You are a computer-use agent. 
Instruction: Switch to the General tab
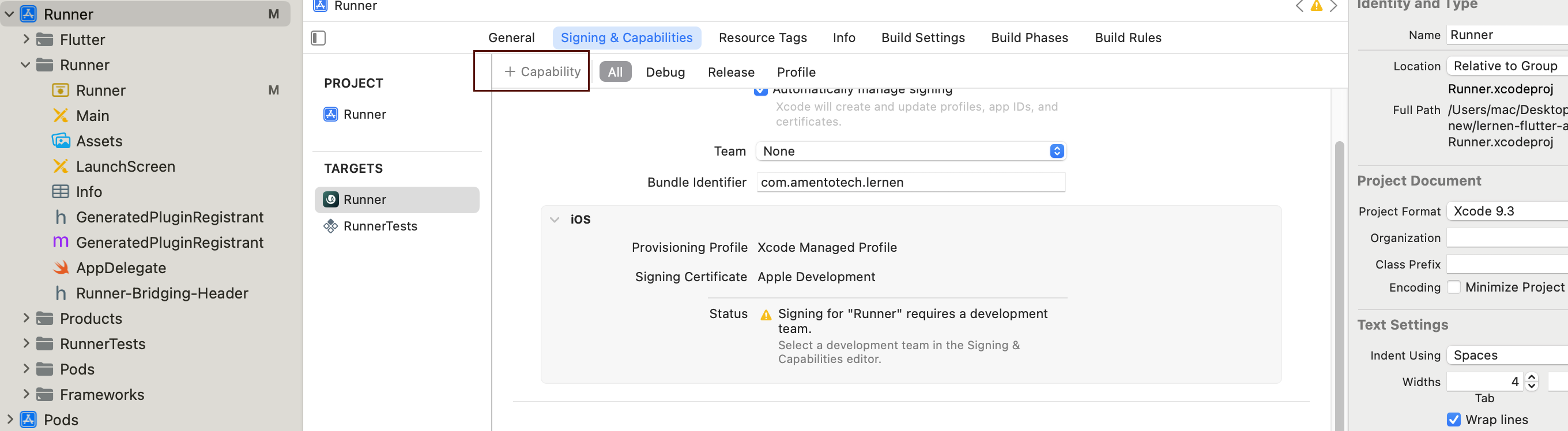511,38
